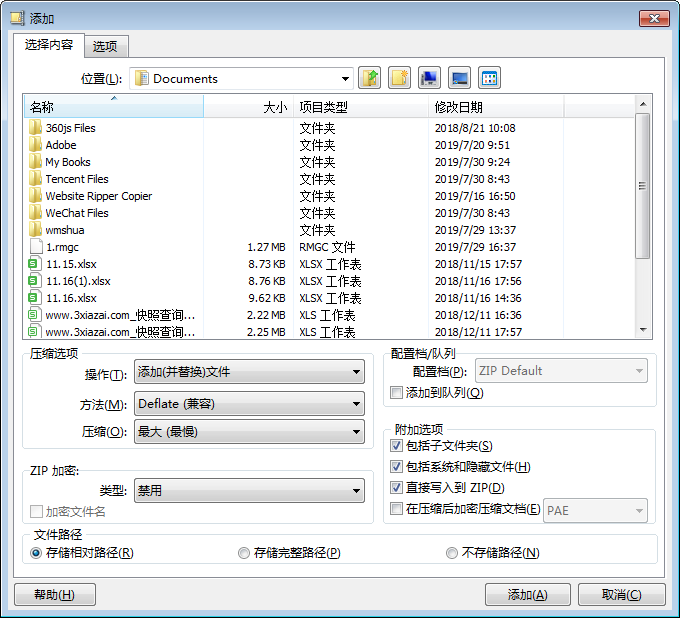This screenshot has width=680, height=618.
Task: Click the 添加(A) button
Action: pyautogui.click(x=528, y=594)
